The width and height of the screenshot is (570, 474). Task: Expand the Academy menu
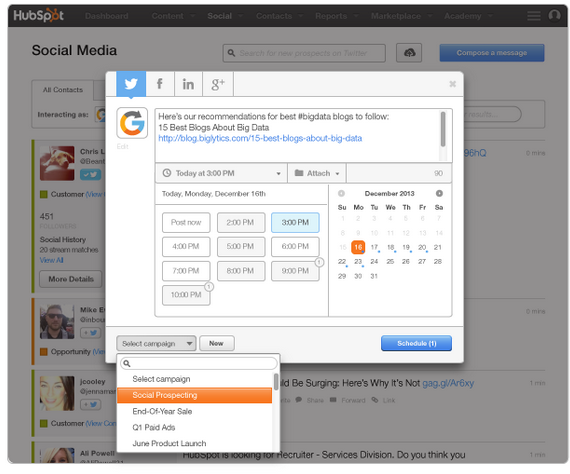click(468, 16)
